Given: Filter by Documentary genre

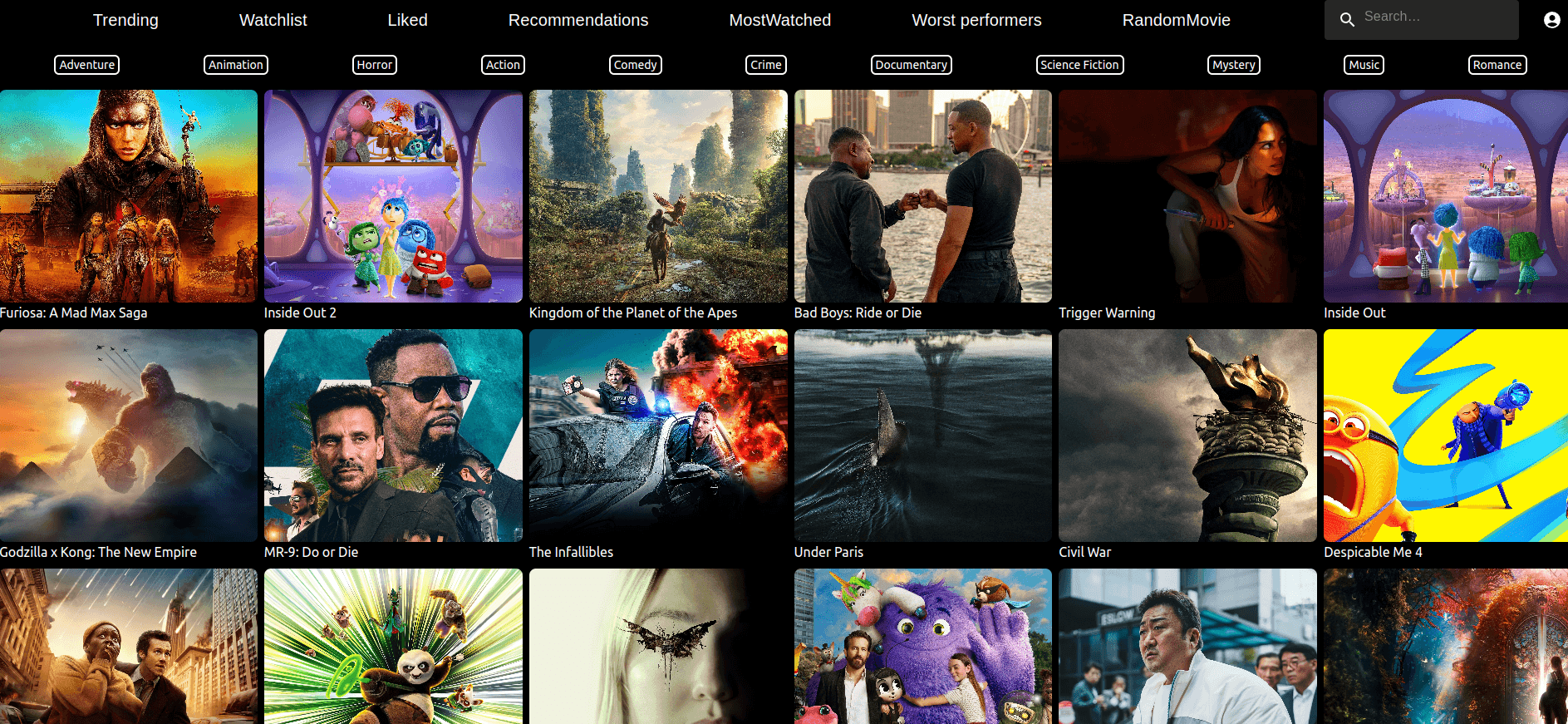Looking at the screenshot, I should [x=912, y=65].
